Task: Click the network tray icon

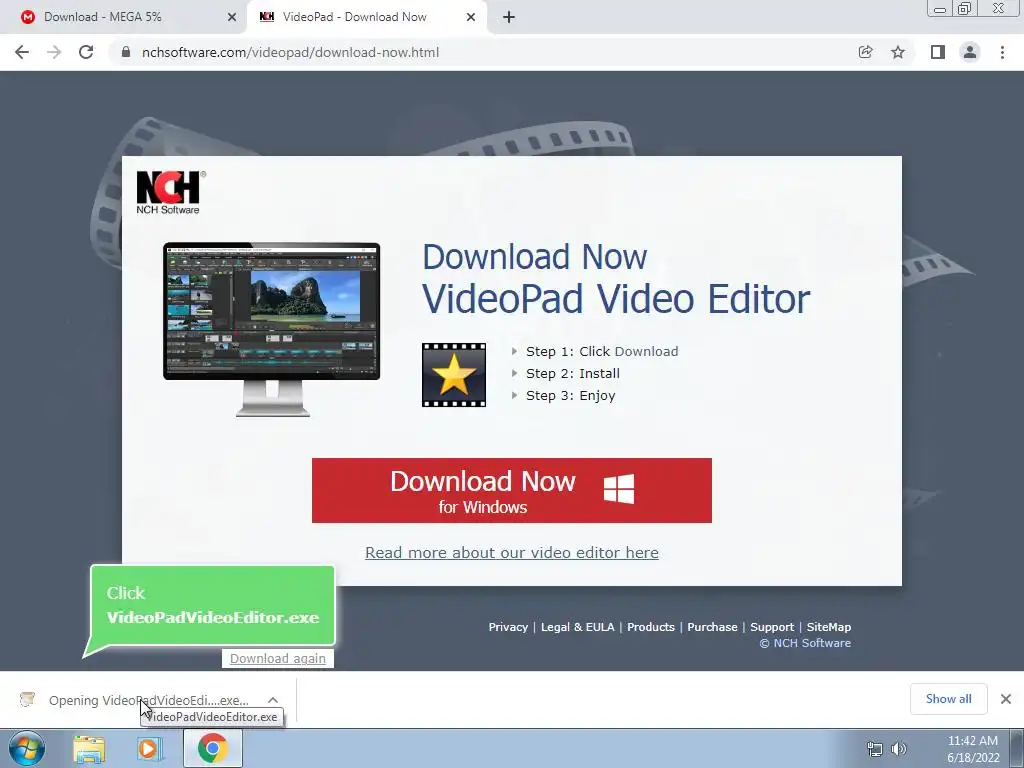Action: (x=874, y=749)
